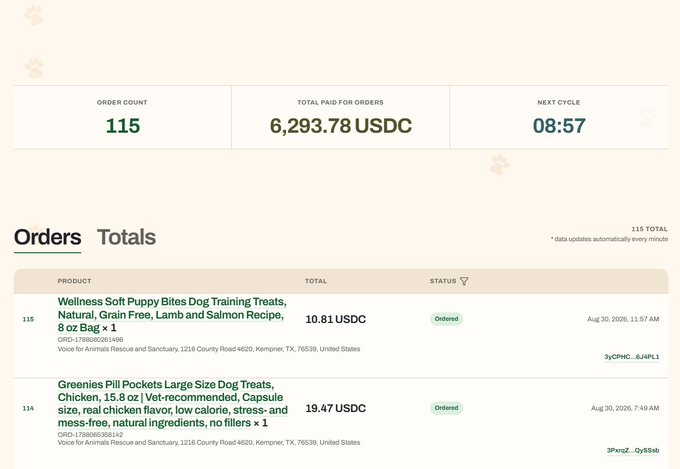The image size is (680, 469).
Task: Click the TOTAL column header
Action: click(316, 281)
